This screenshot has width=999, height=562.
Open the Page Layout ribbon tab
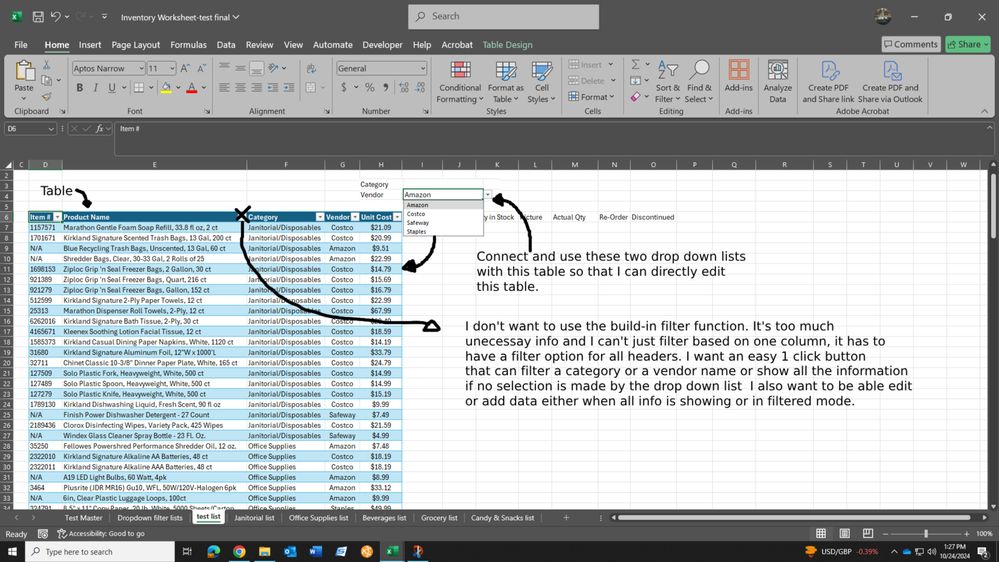click(x=136, y=45)
